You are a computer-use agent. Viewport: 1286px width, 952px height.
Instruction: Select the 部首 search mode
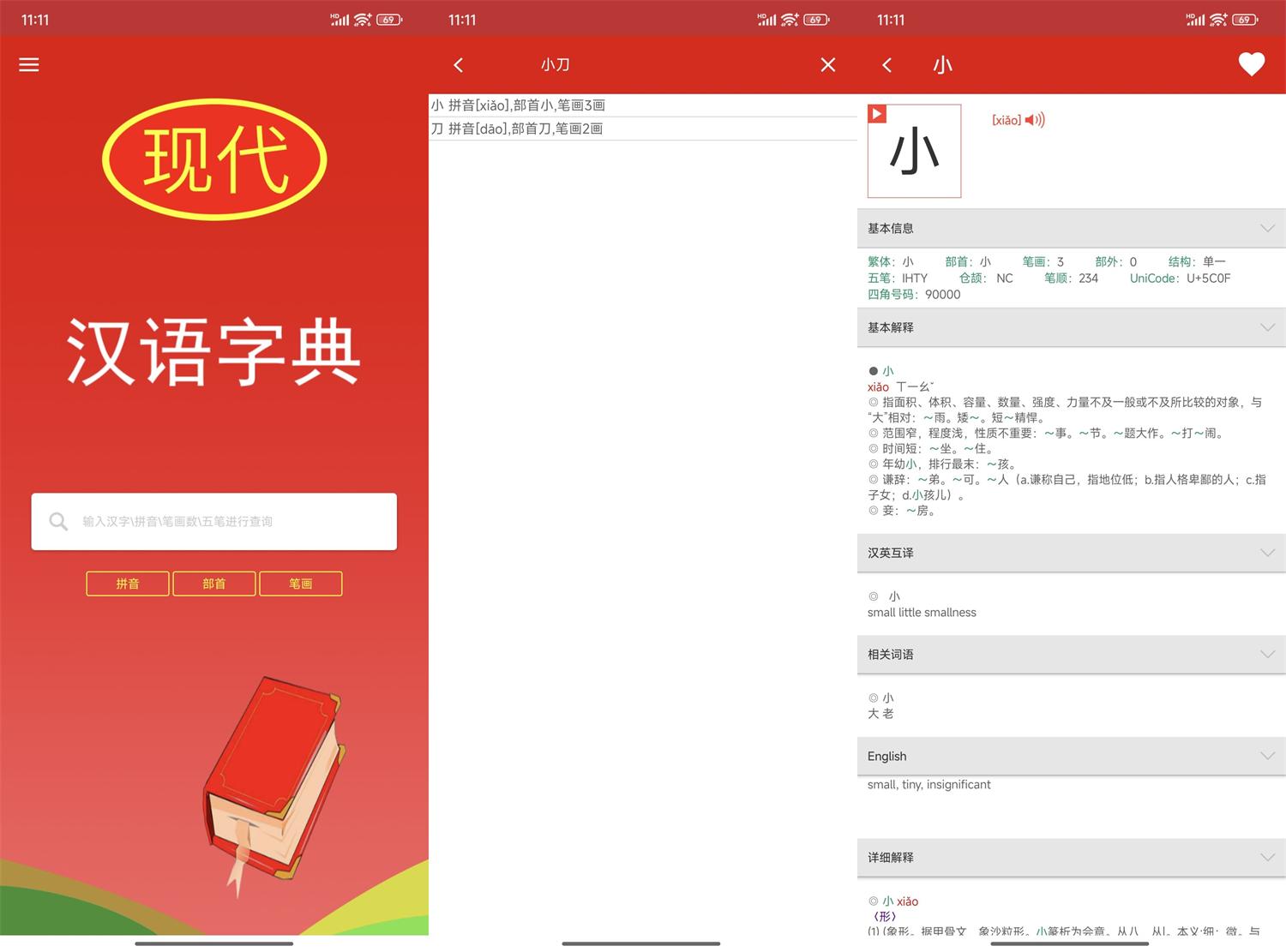(x=213, y=584)
